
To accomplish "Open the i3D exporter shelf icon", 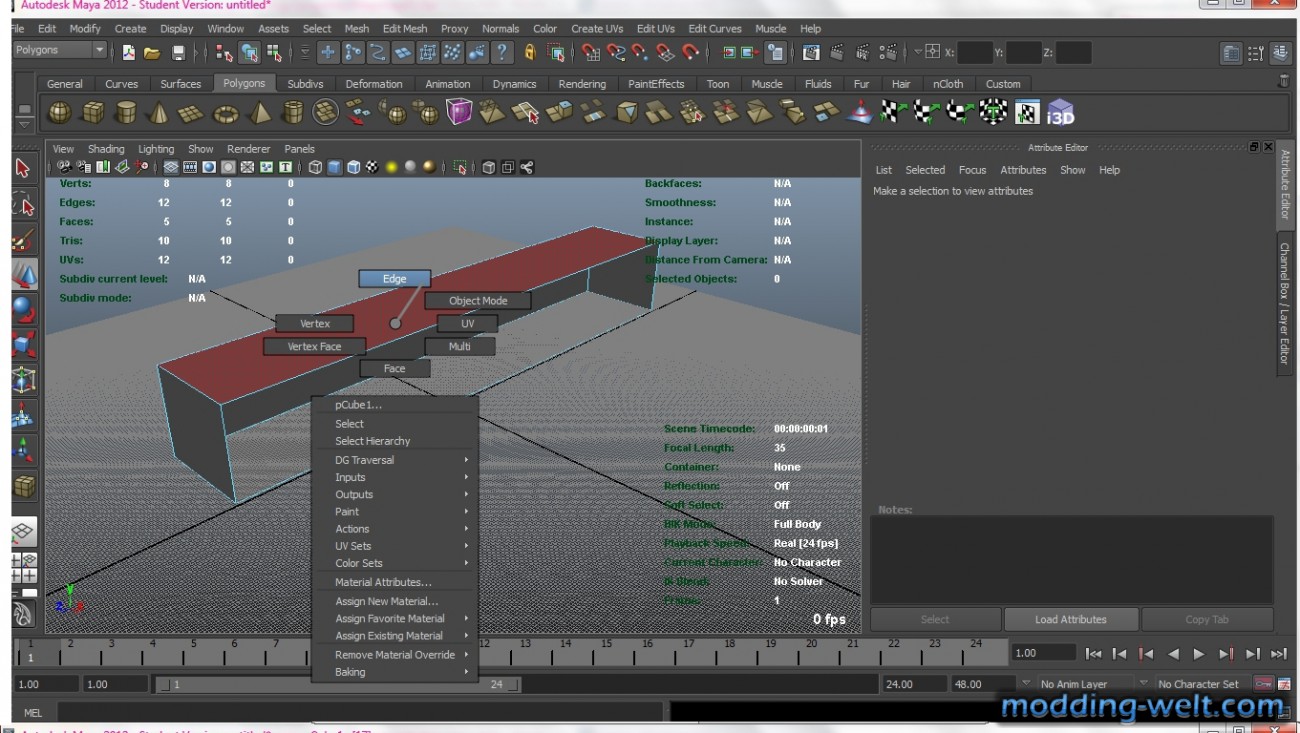I will tap(1060, 112).
